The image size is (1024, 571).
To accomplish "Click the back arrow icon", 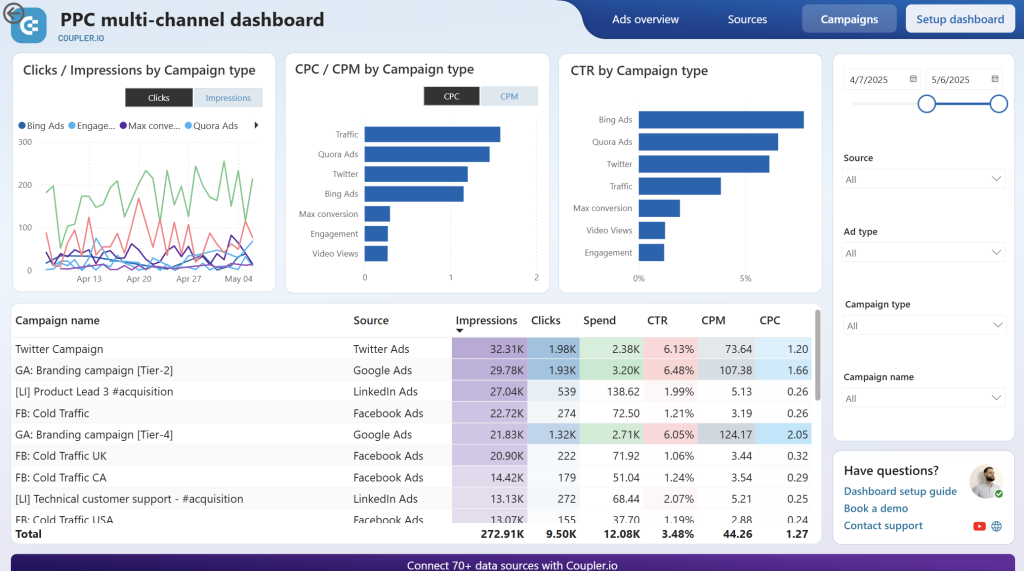I will [x=14, y=13].
